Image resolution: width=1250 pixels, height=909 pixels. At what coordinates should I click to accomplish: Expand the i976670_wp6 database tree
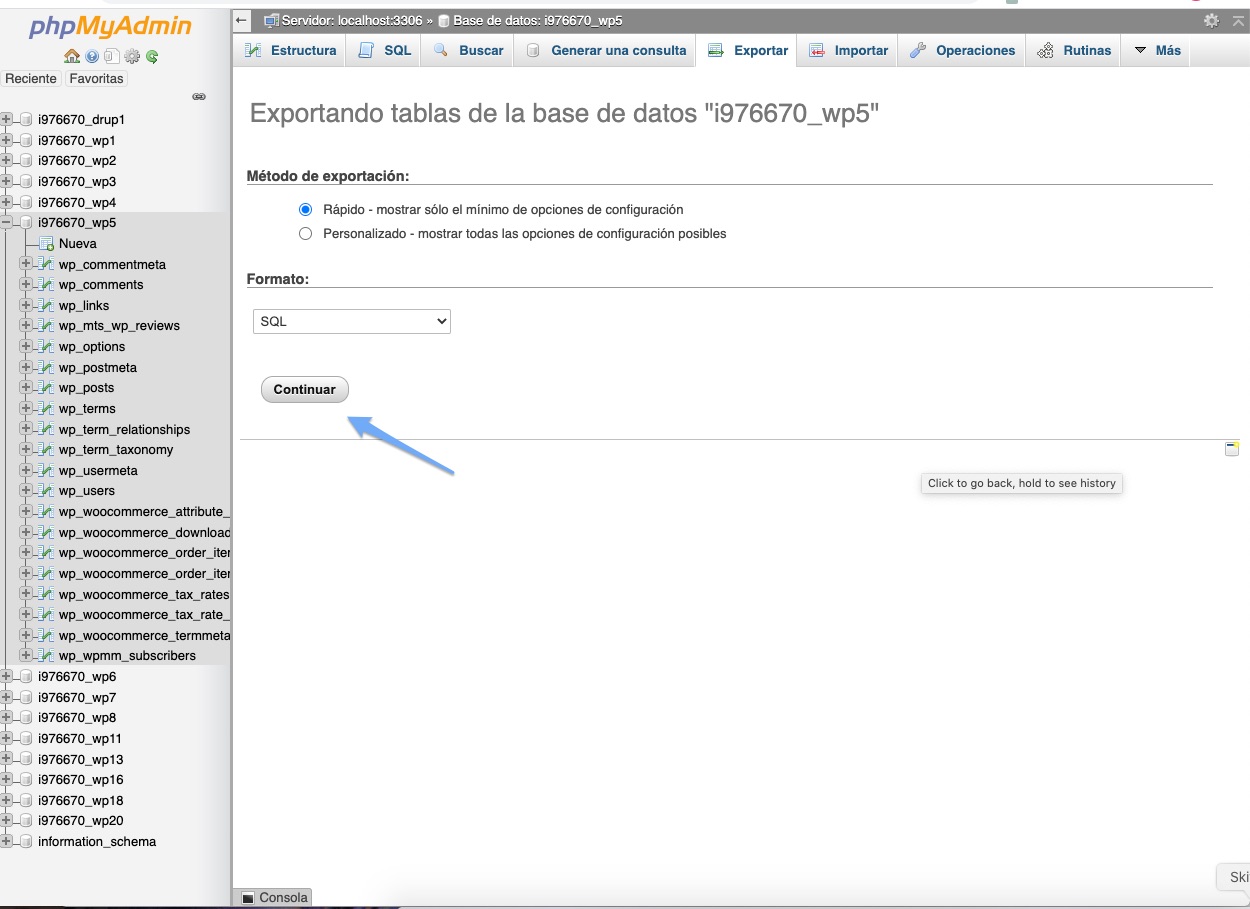(7, 677)
